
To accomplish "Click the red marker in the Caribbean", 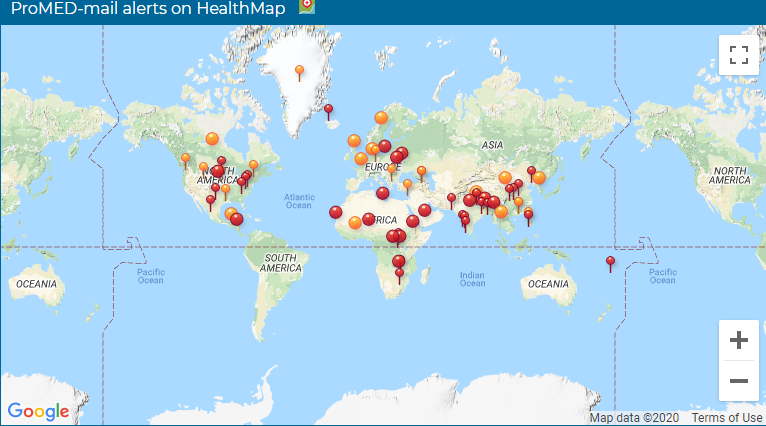I will click(236, 219).
